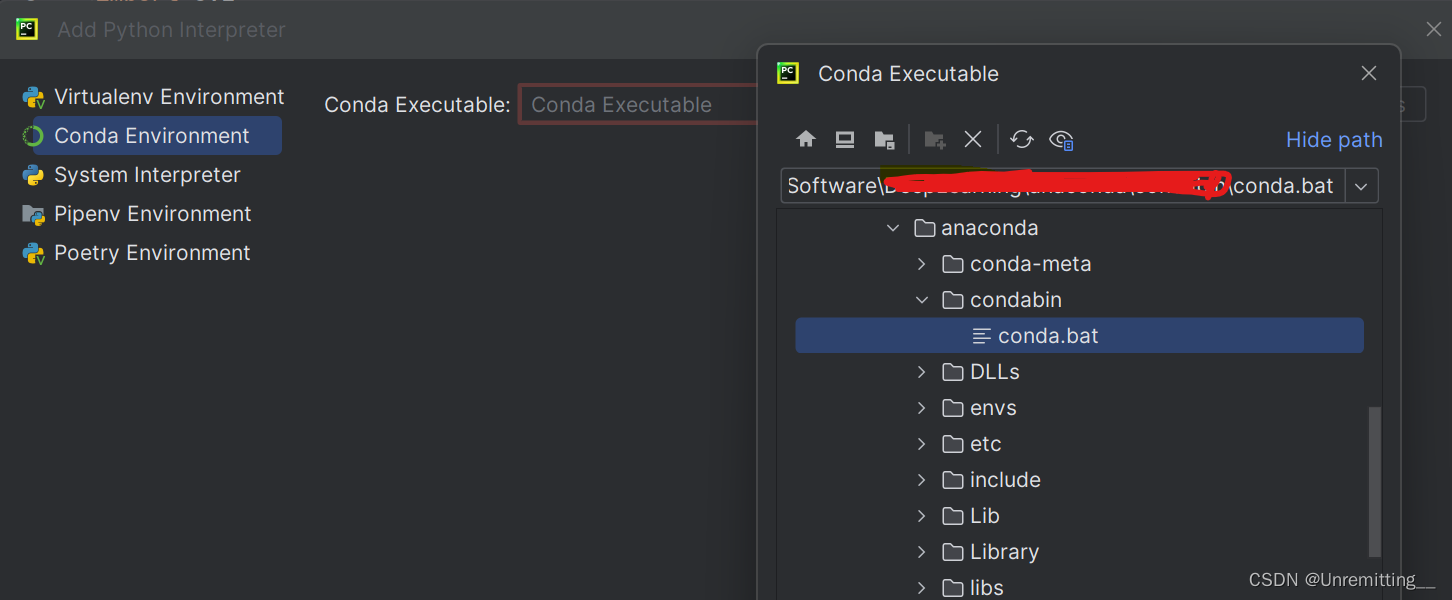The image size is (1452, 600).
Task: Expand the libs folder
Action: click(922, 588)
